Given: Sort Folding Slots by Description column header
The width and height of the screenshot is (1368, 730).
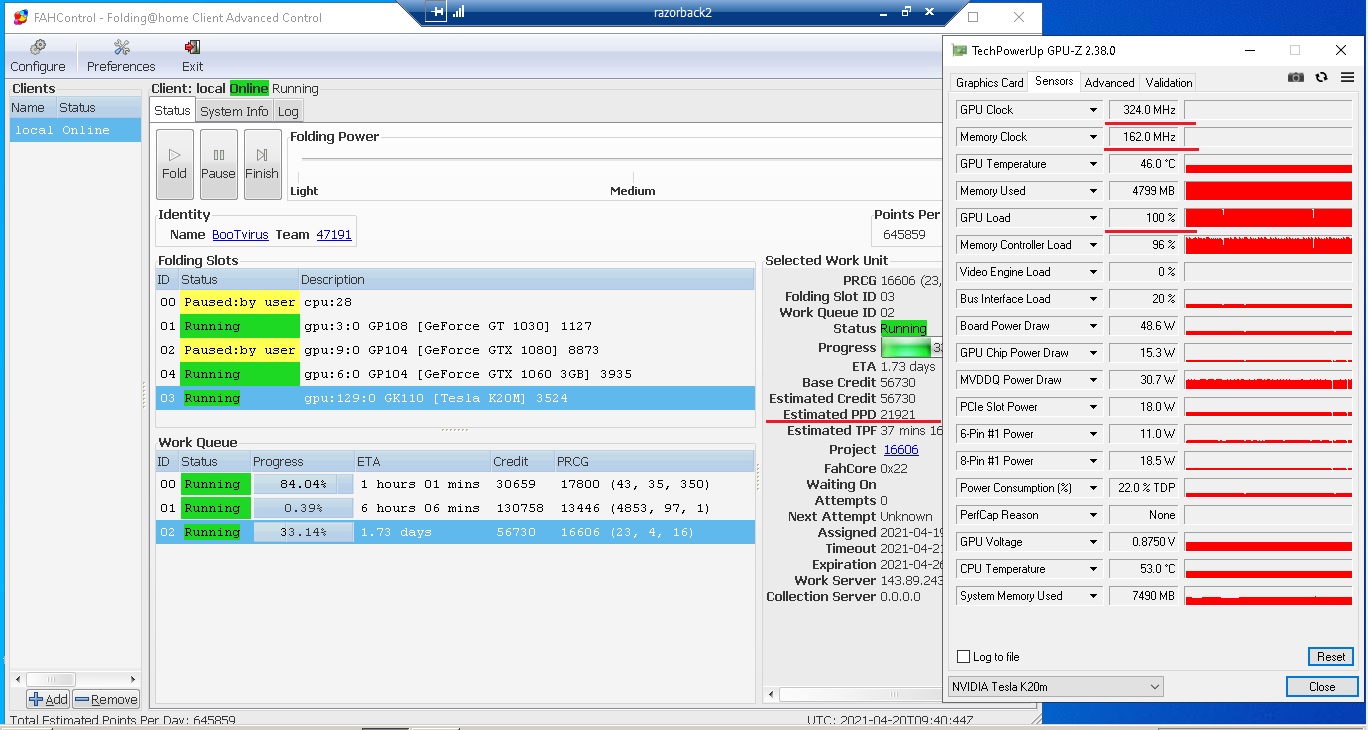Looking at the screenshot, I should 527,280.
